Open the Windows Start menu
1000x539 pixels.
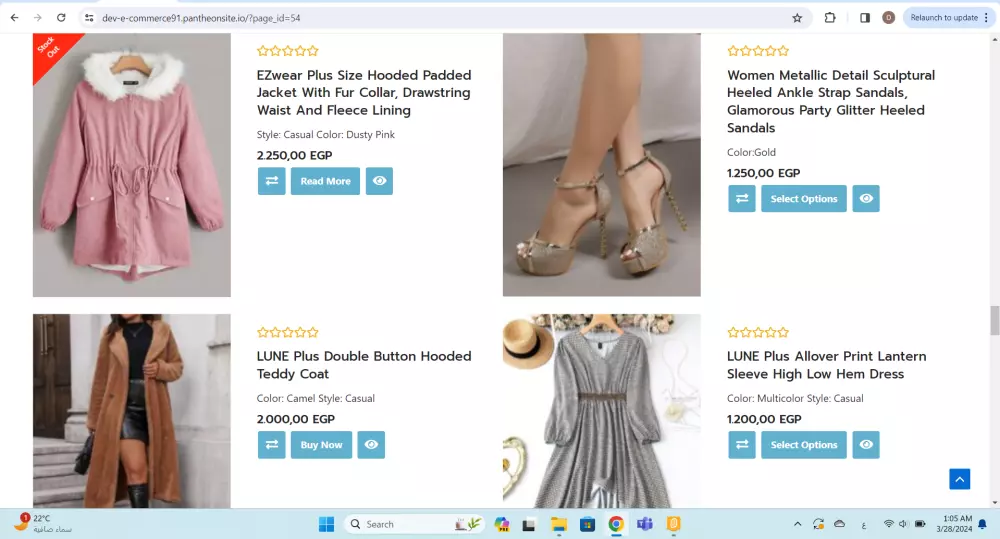327,524
